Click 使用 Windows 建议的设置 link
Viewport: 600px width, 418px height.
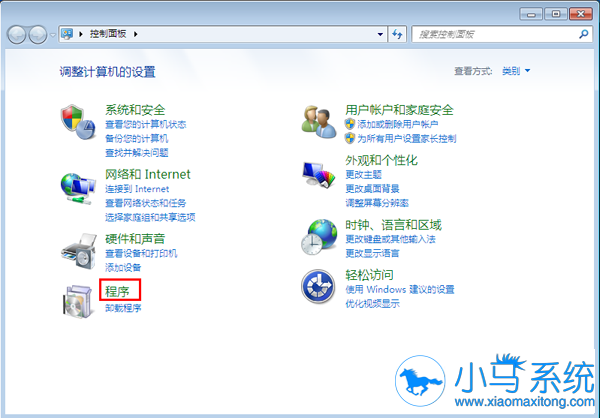coord(399,289)
